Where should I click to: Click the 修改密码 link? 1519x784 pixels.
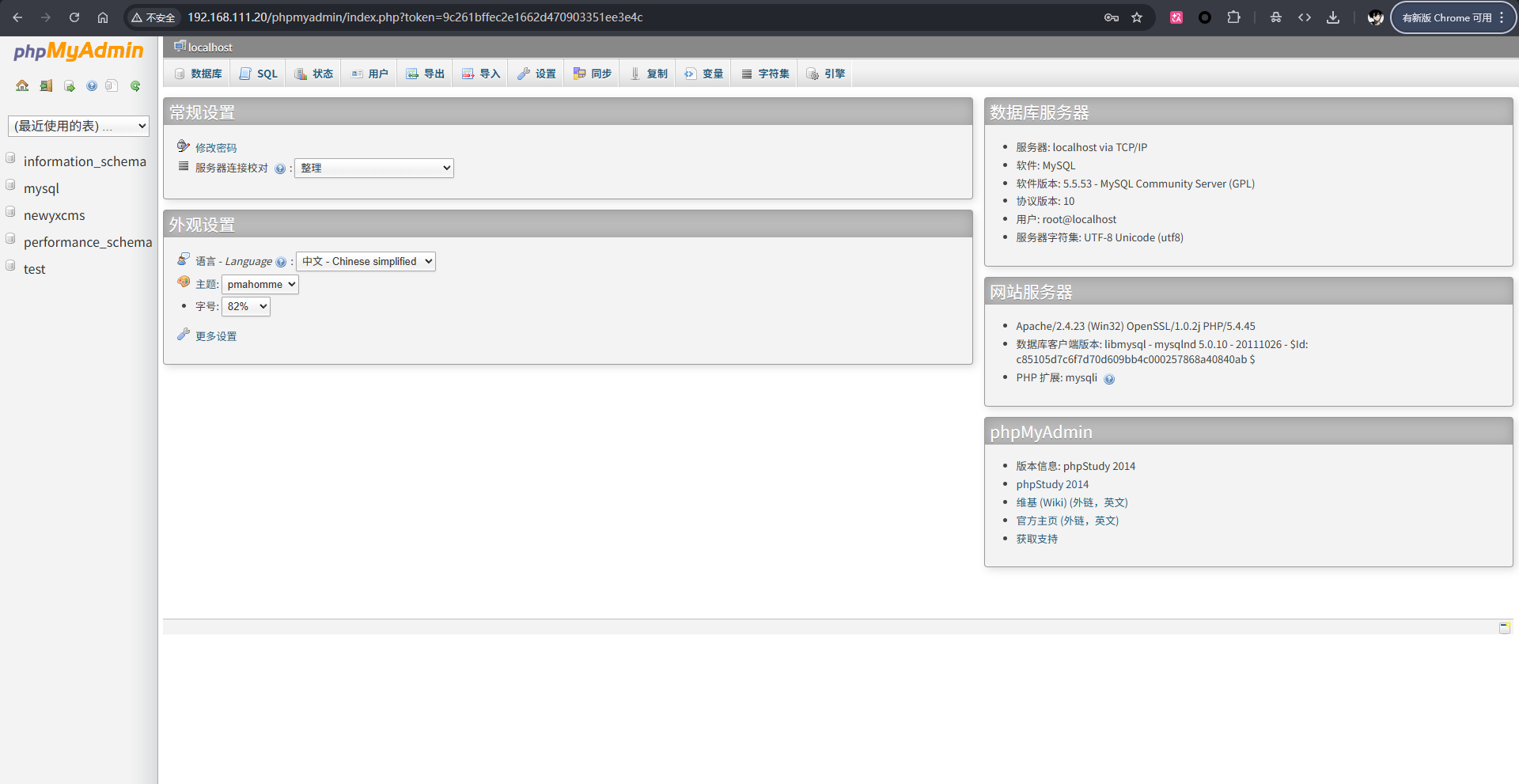pos(216,148)
